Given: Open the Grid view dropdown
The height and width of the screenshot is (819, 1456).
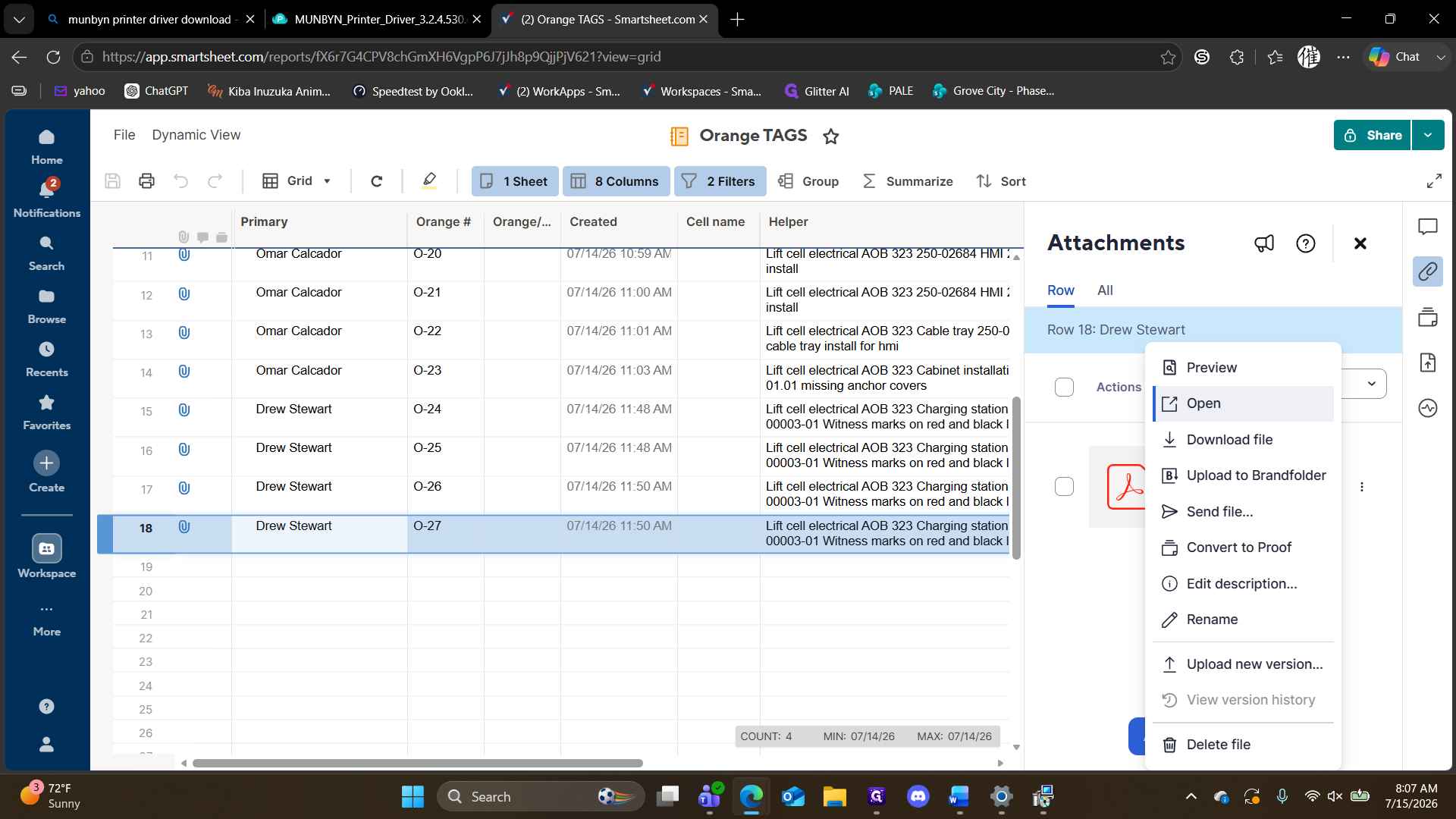Looking at the screenshot, I should pos(297,181).
